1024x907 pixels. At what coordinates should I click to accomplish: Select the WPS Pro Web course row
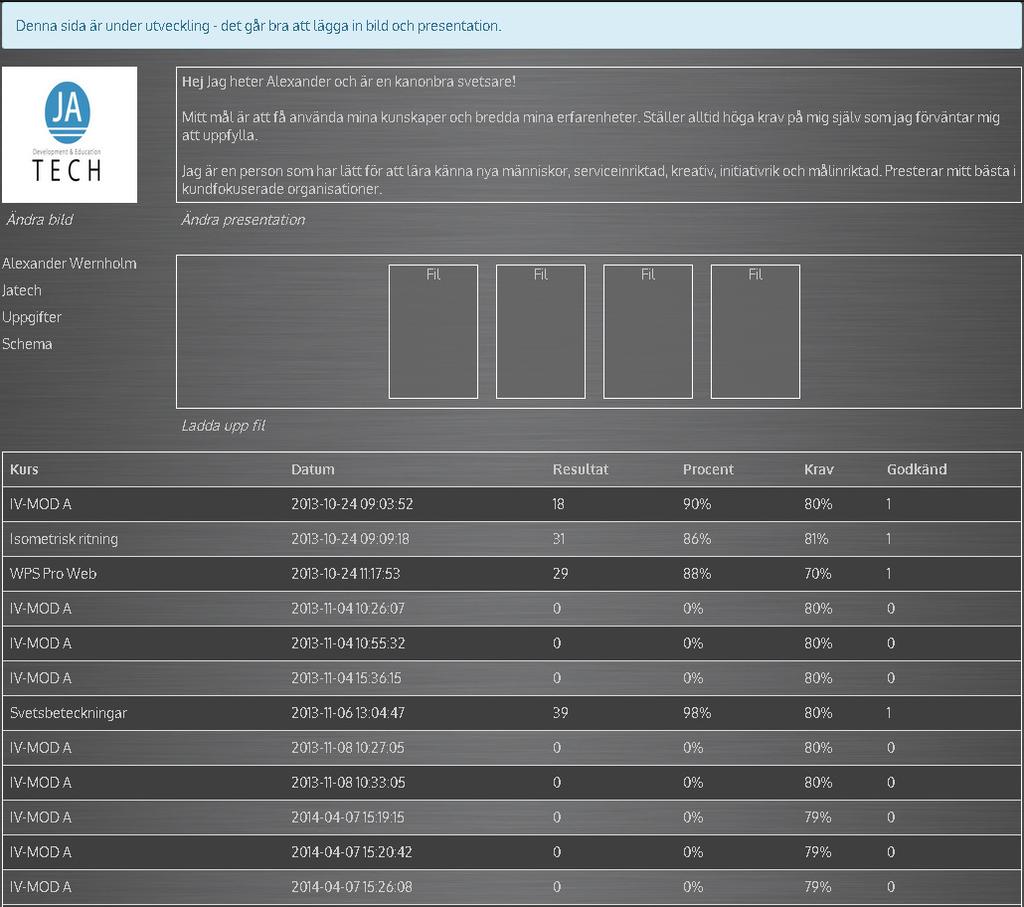512,573
